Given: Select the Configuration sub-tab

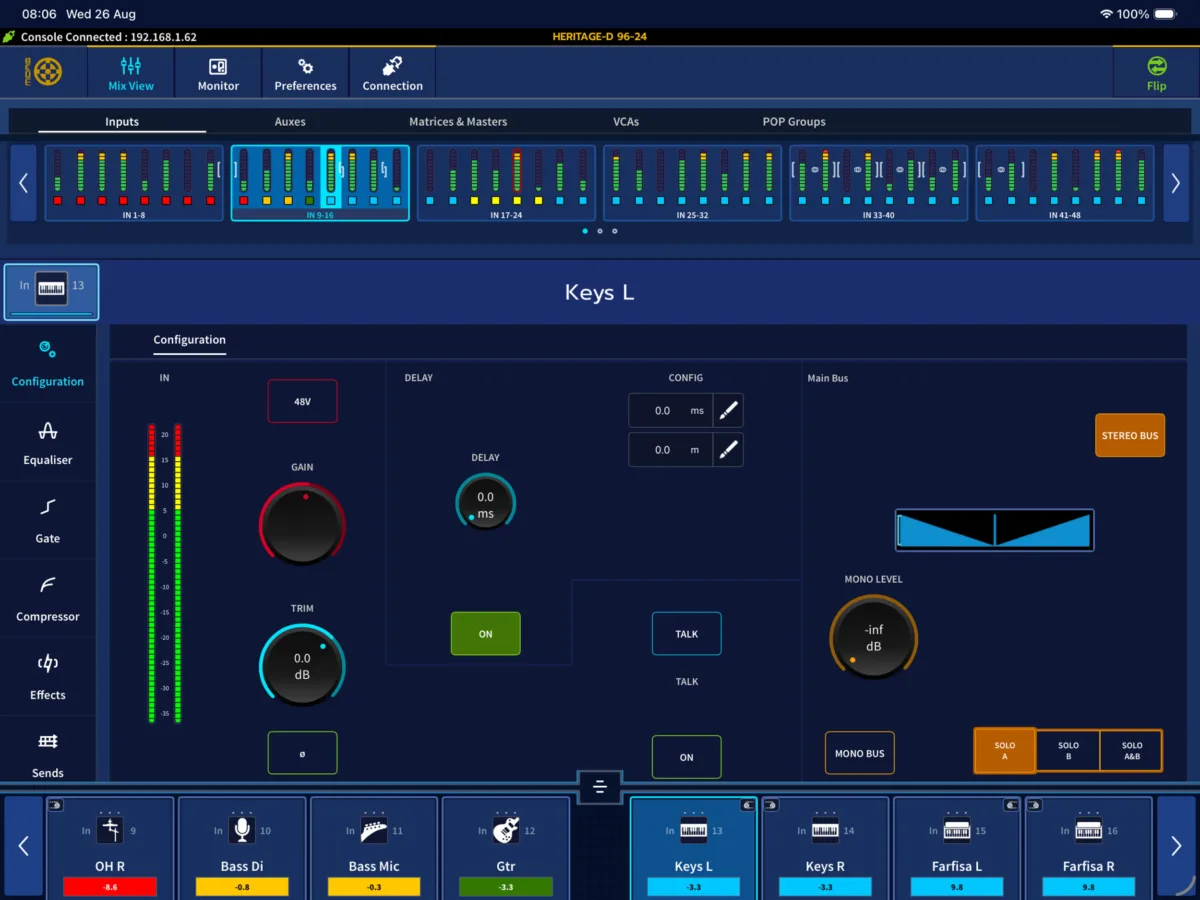Looking at the screenshot, I should (x=189, y=340).
